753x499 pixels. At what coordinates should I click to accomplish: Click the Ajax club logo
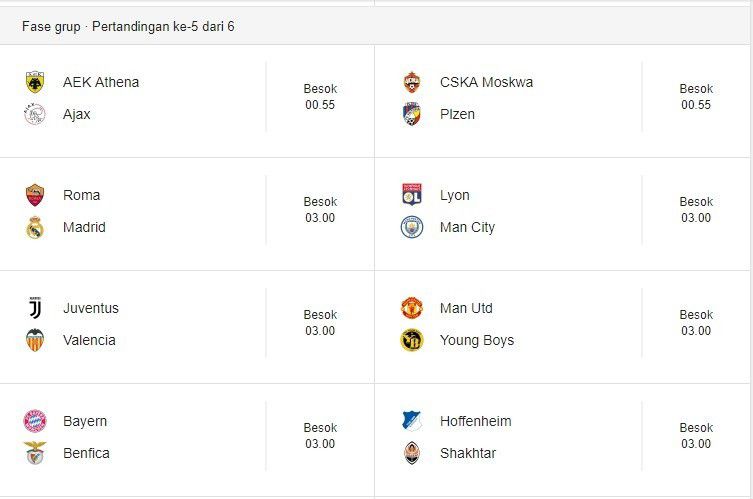click(x=35, y=114)
